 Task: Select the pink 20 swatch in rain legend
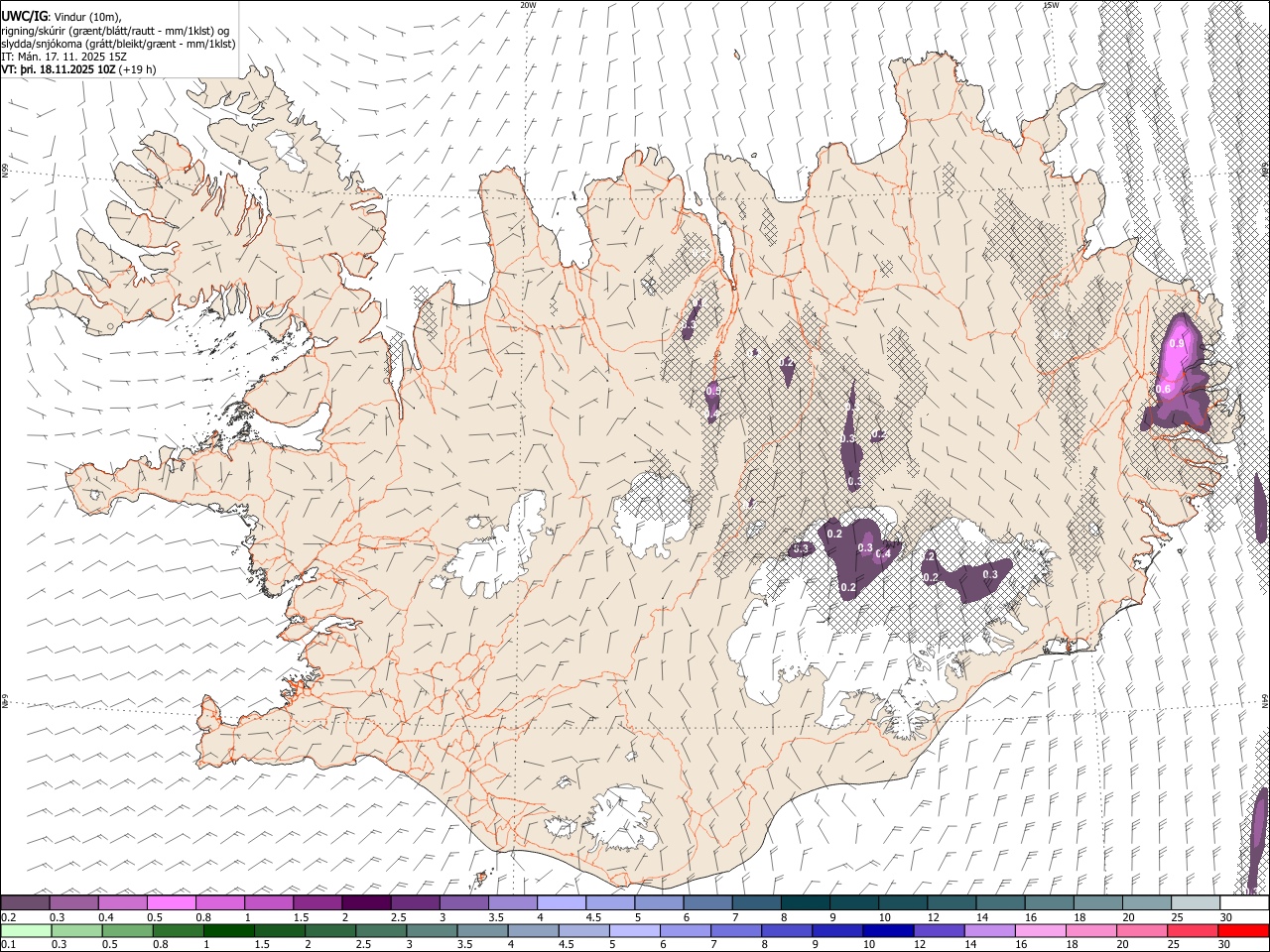tap(1143, 930)
